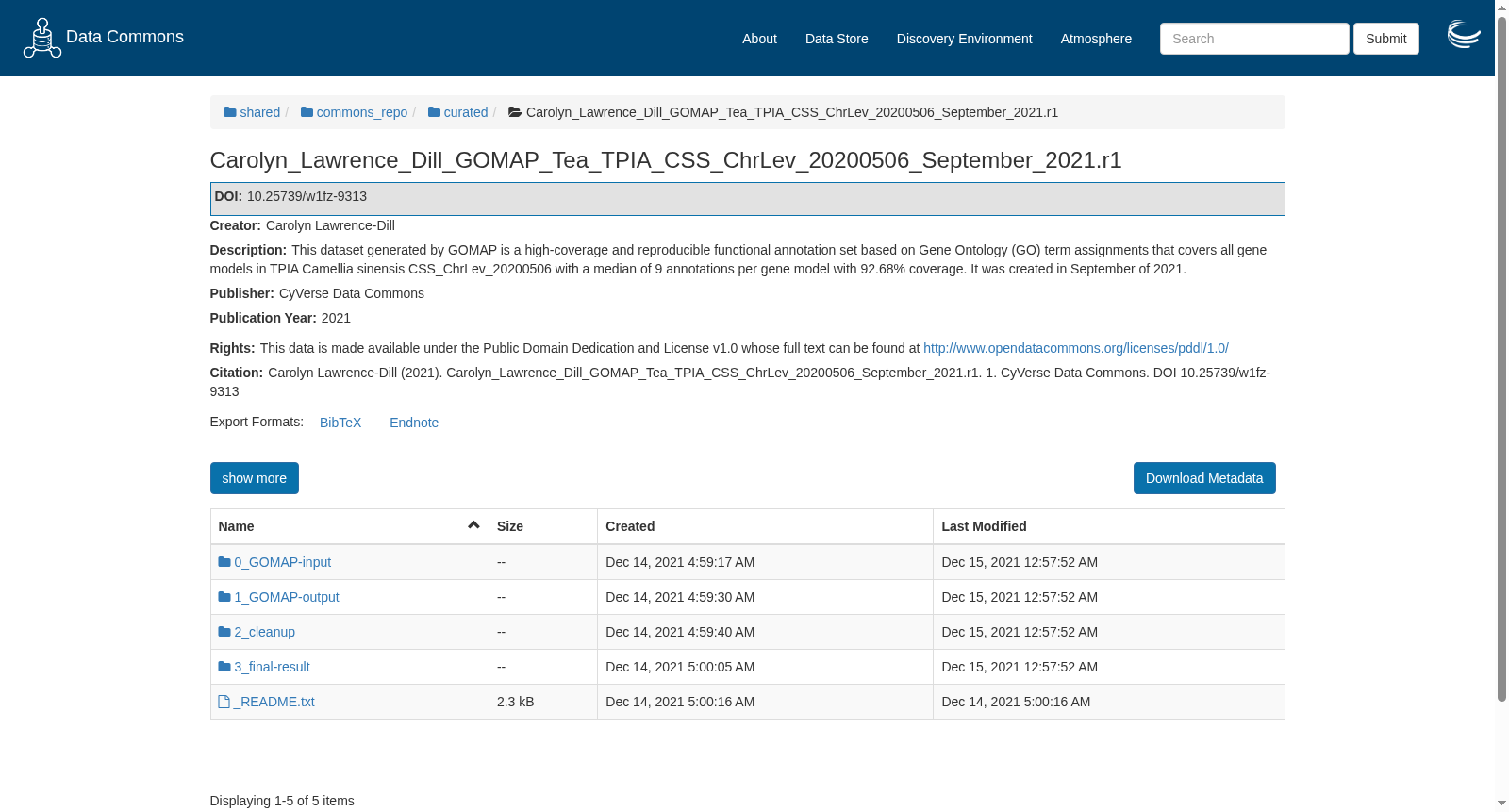Open the About menu item
This screenshot has width=1509, height=812.
759,39
